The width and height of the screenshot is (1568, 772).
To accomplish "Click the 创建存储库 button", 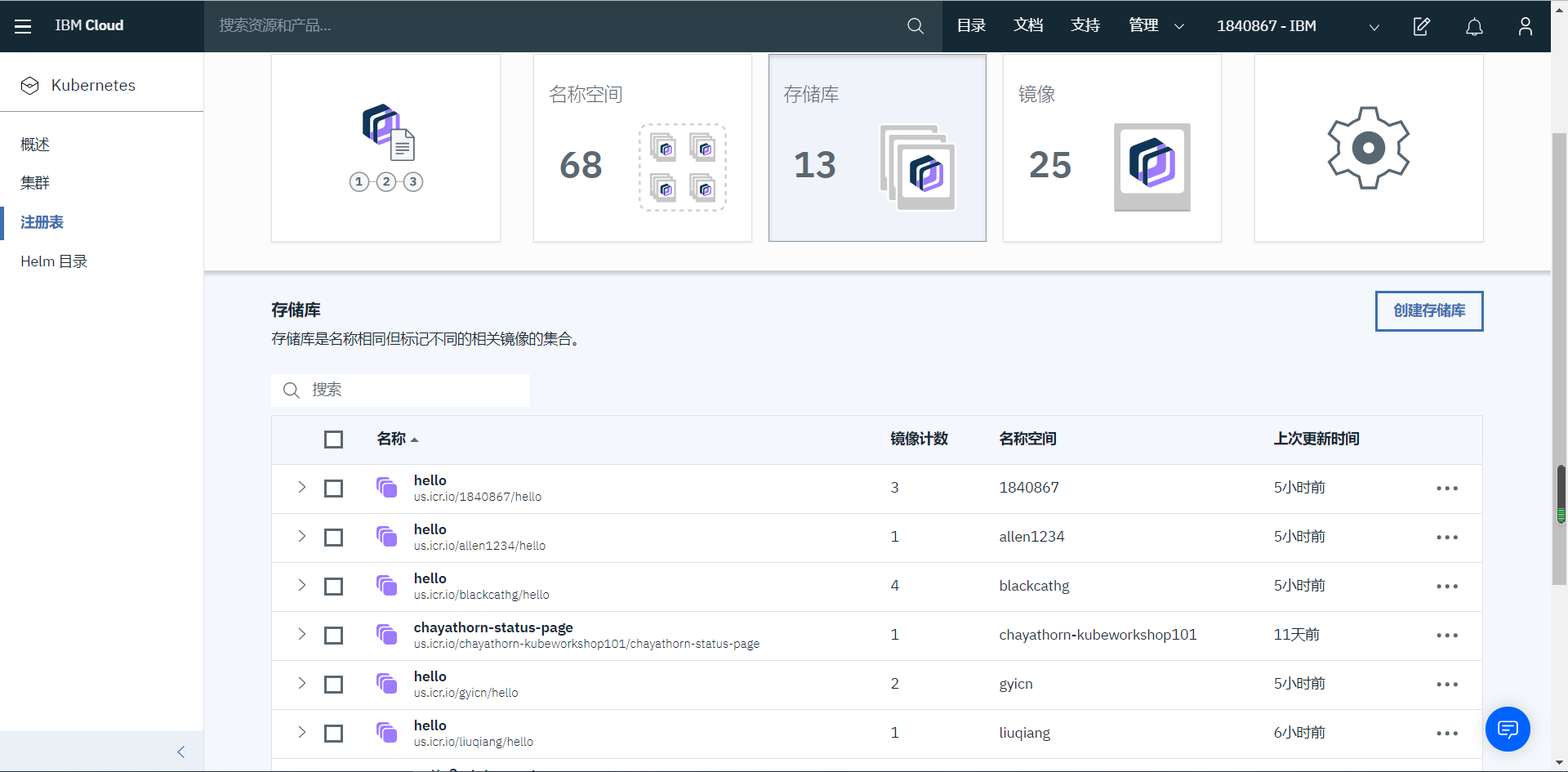I will coord(1429,311).
